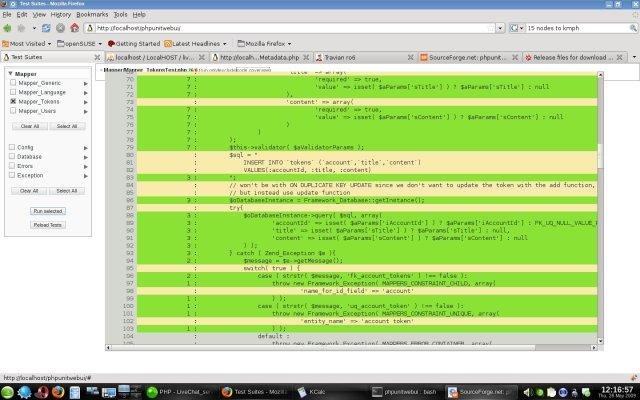Image resolution: width=640 pixels, height=400 pixels.
Task: Expand the Mapper_Generic arrow
Action: tap(86, 83)
